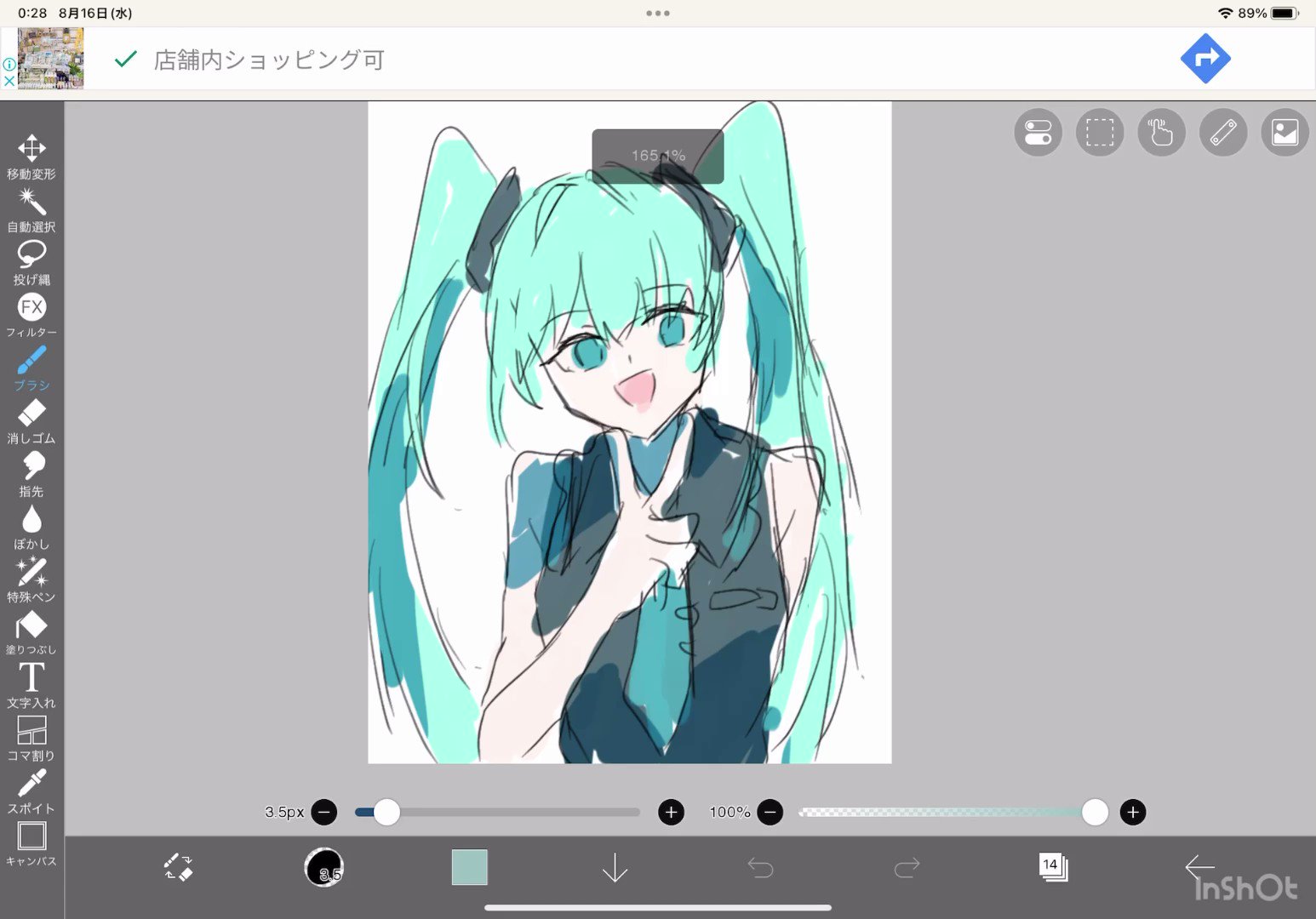Tap the drawing canvas illustration
This screenshot has height=919, width=1316.
point(629,432)
